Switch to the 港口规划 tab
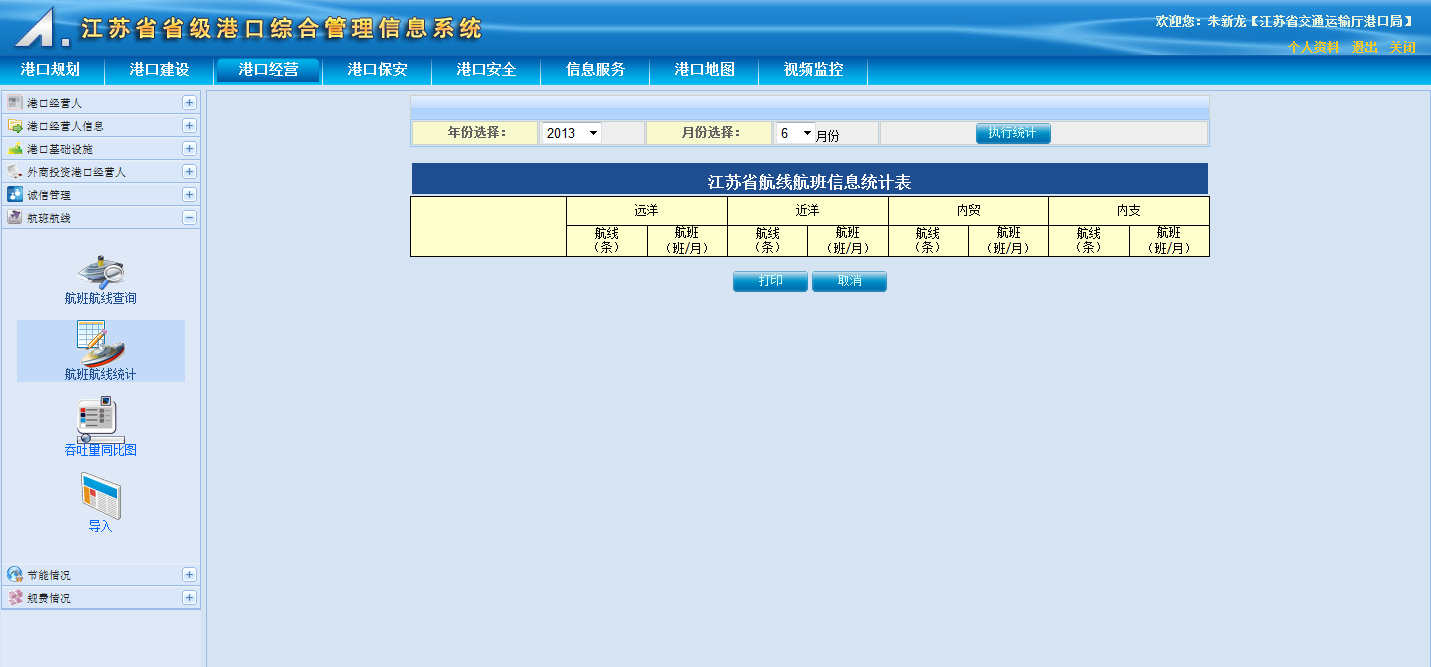 coord(50,70)
